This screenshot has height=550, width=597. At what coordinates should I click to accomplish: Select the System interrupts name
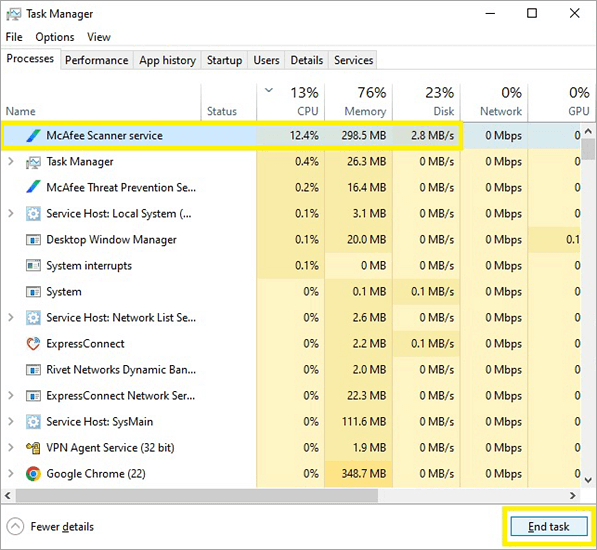[x=89, y=266]
